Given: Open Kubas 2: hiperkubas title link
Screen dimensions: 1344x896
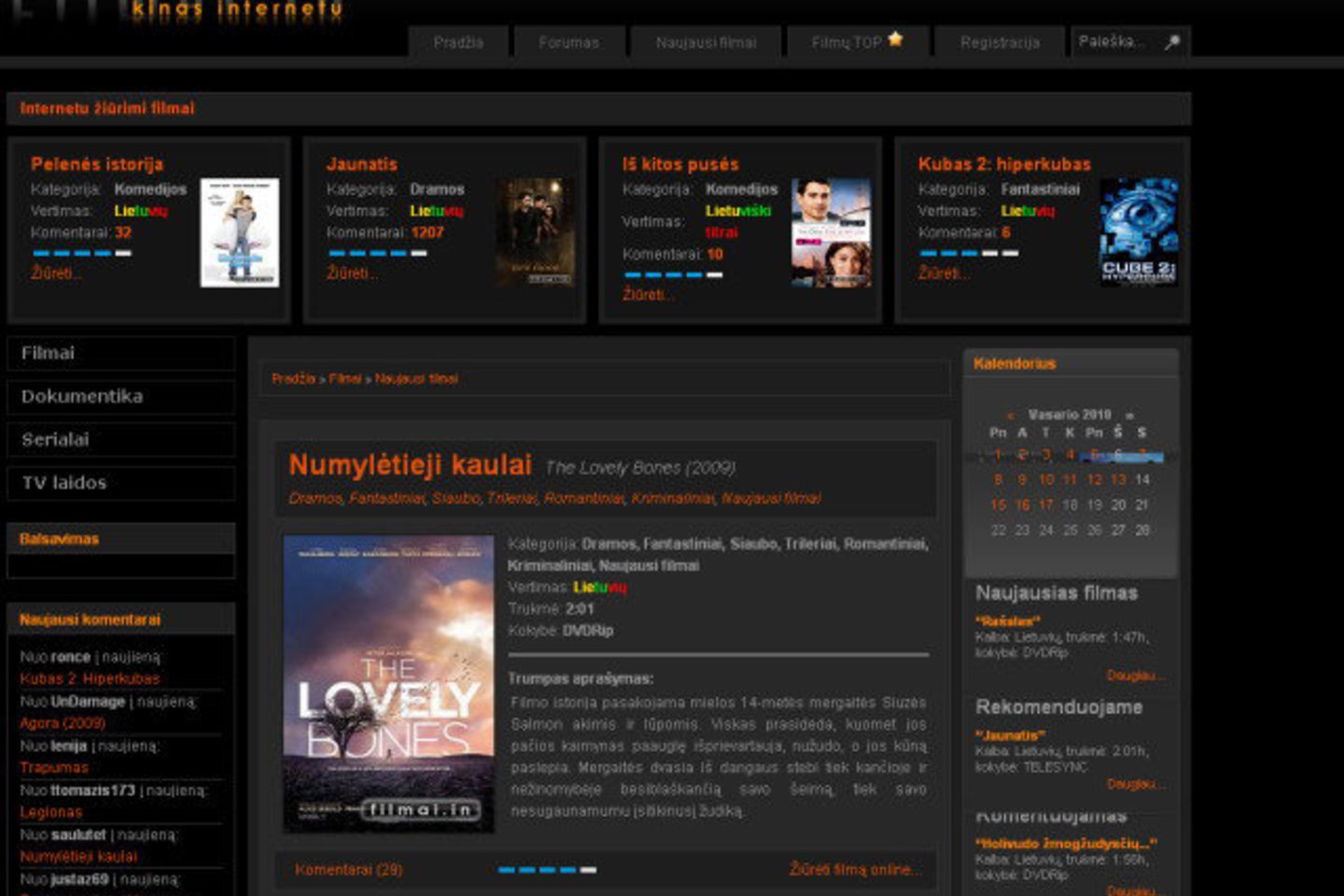Looking at the screenshot, I should tap(1004, 164).
